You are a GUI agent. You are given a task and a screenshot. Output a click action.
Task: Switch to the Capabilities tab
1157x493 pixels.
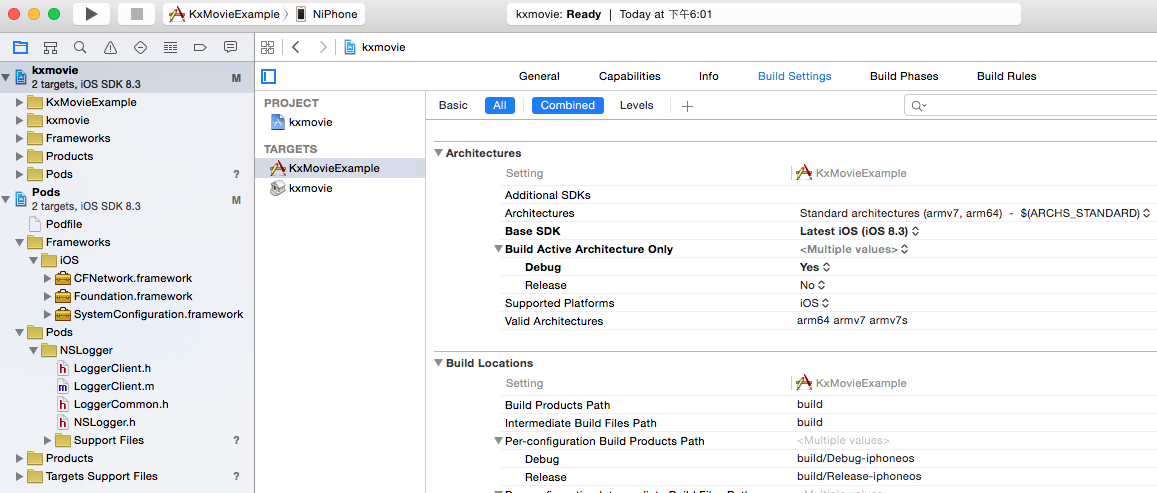(629, 76)
